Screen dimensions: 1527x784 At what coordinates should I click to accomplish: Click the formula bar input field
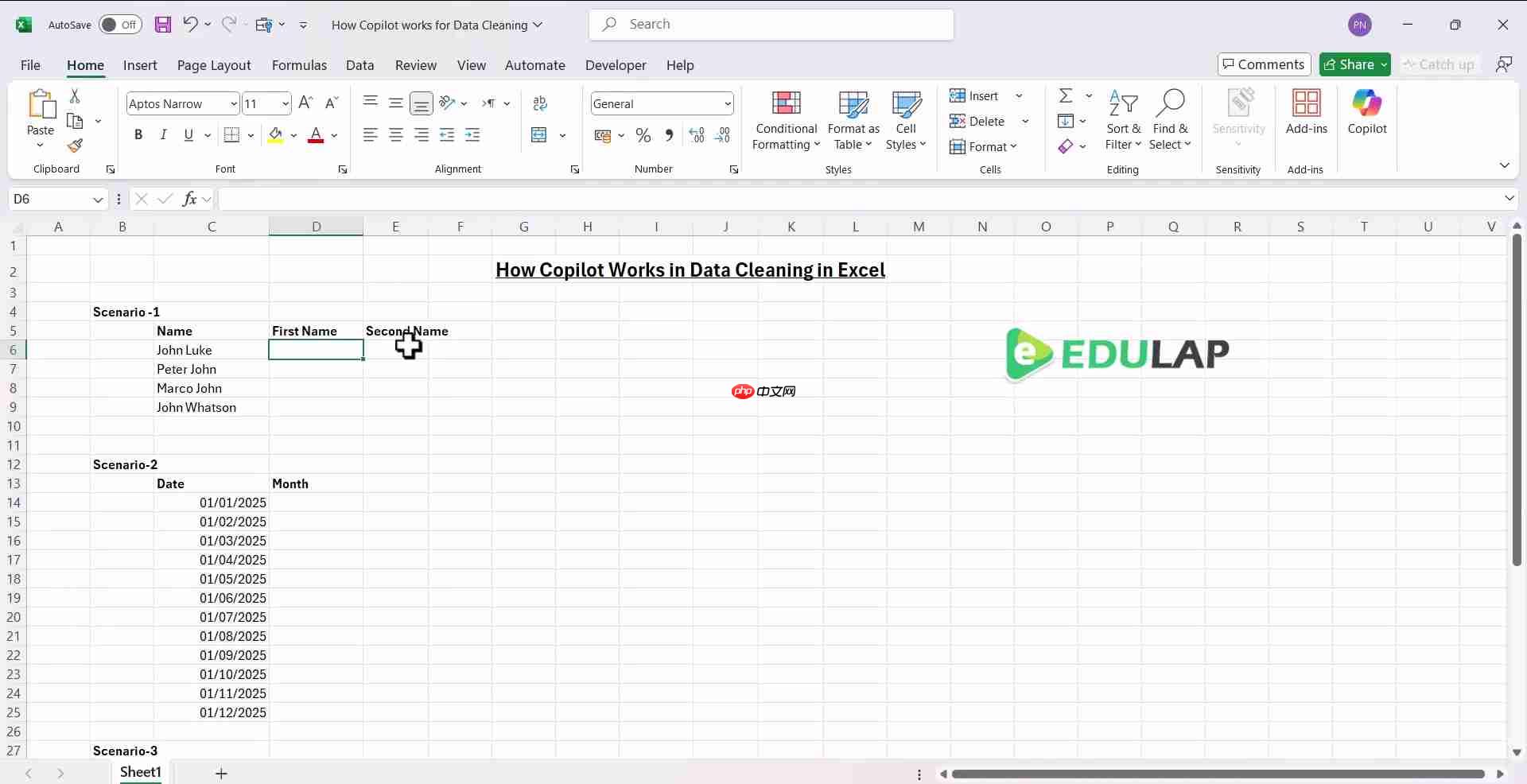(x=859, y=199)
